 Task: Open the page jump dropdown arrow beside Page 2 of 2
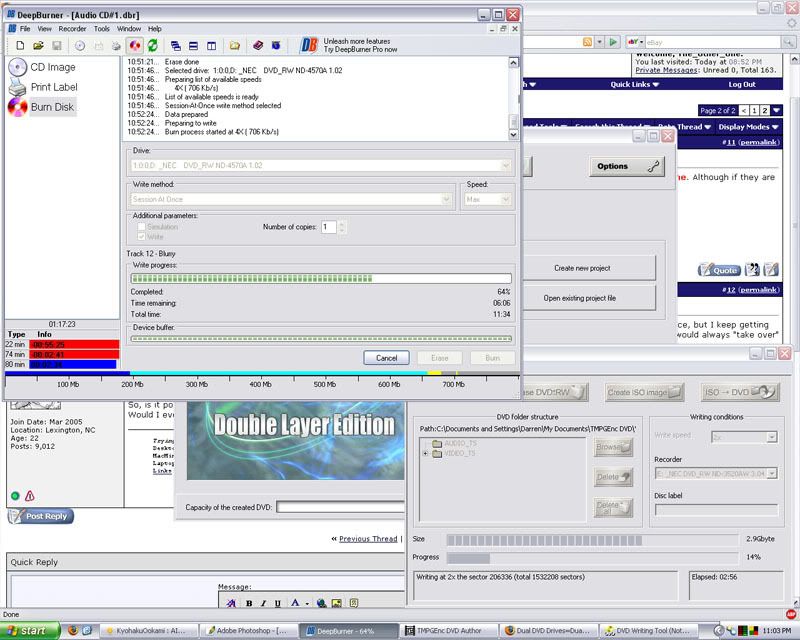point(777,110)
